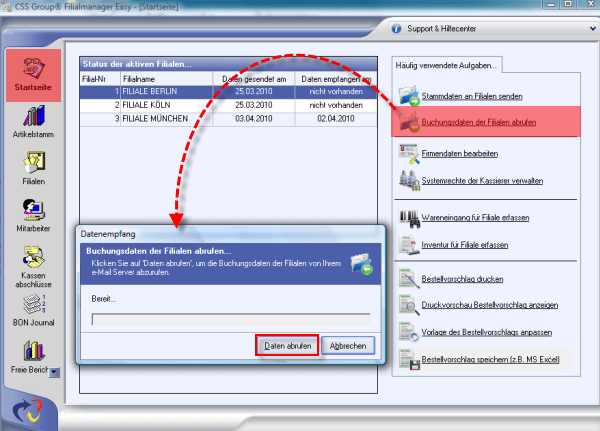Expand the Support & Hilfecenter dropdown arrow

(593, 29)
